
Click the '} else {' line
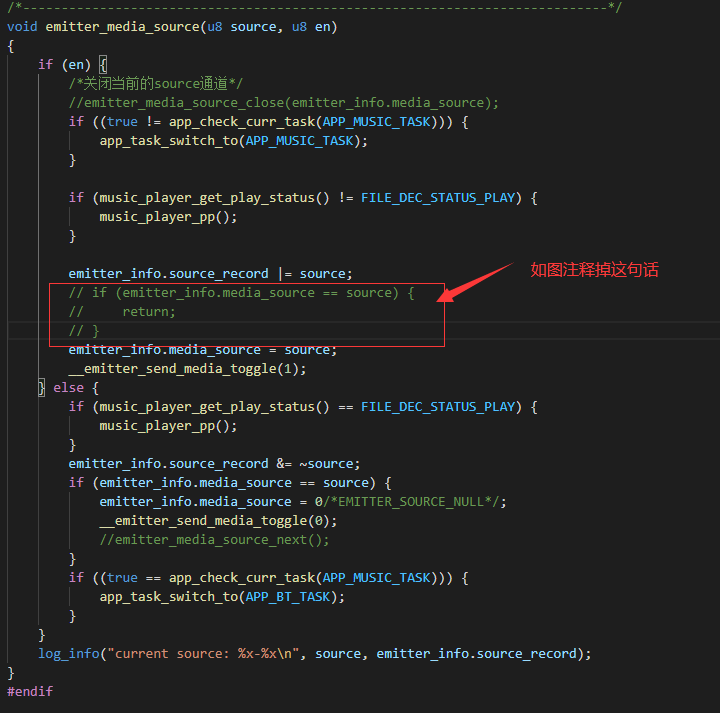(68, 388)
